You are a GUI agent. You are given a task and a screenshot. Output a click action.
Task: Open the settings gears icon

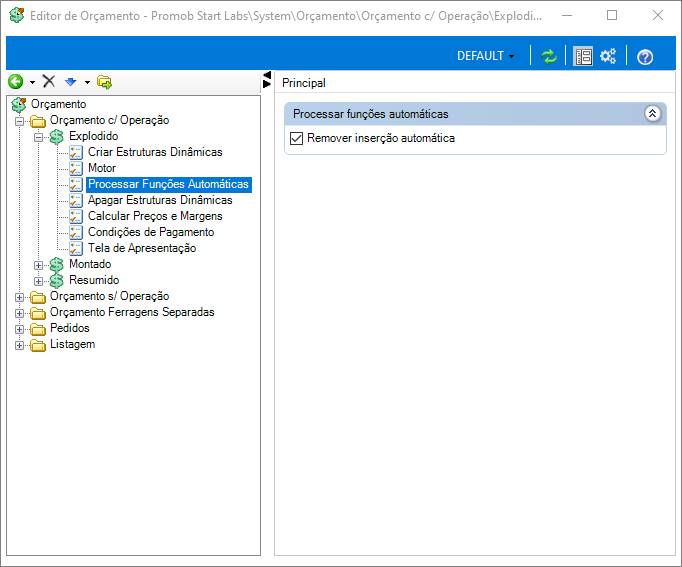[608, 56]
